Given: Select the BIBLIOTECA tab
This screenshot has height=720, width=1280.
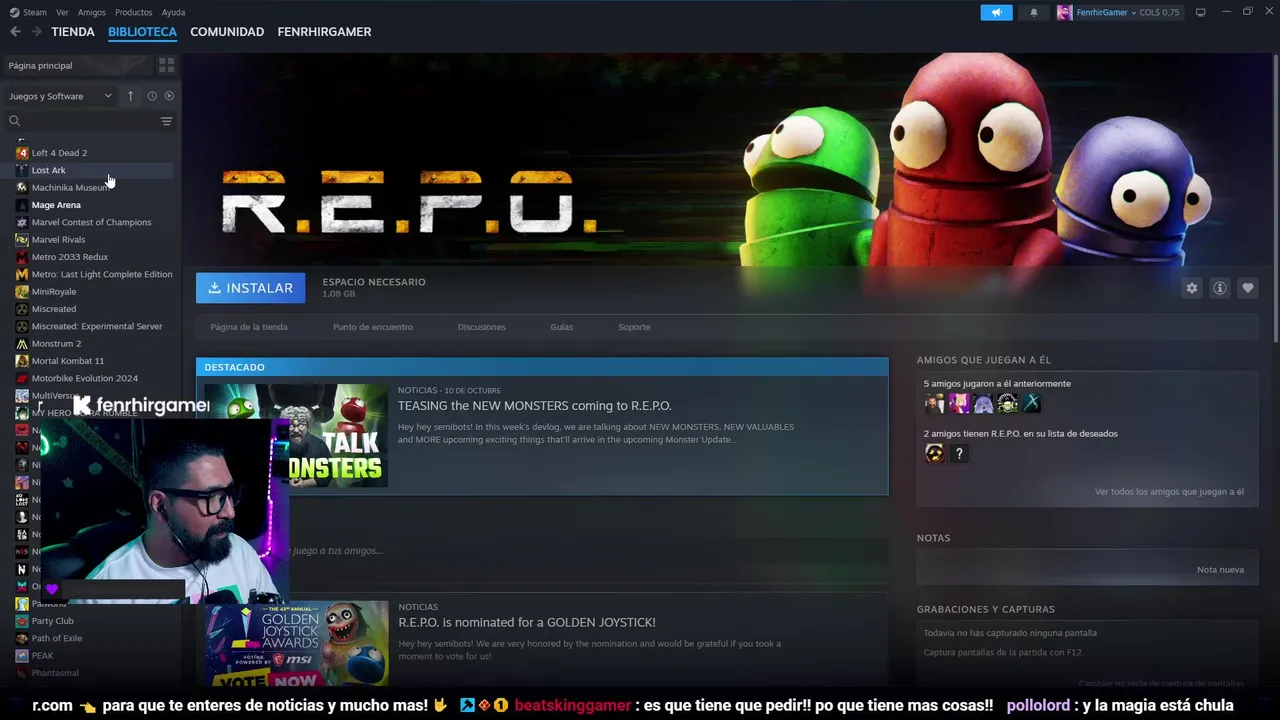Looking at the screenshot, I should (x=142, y=32).
